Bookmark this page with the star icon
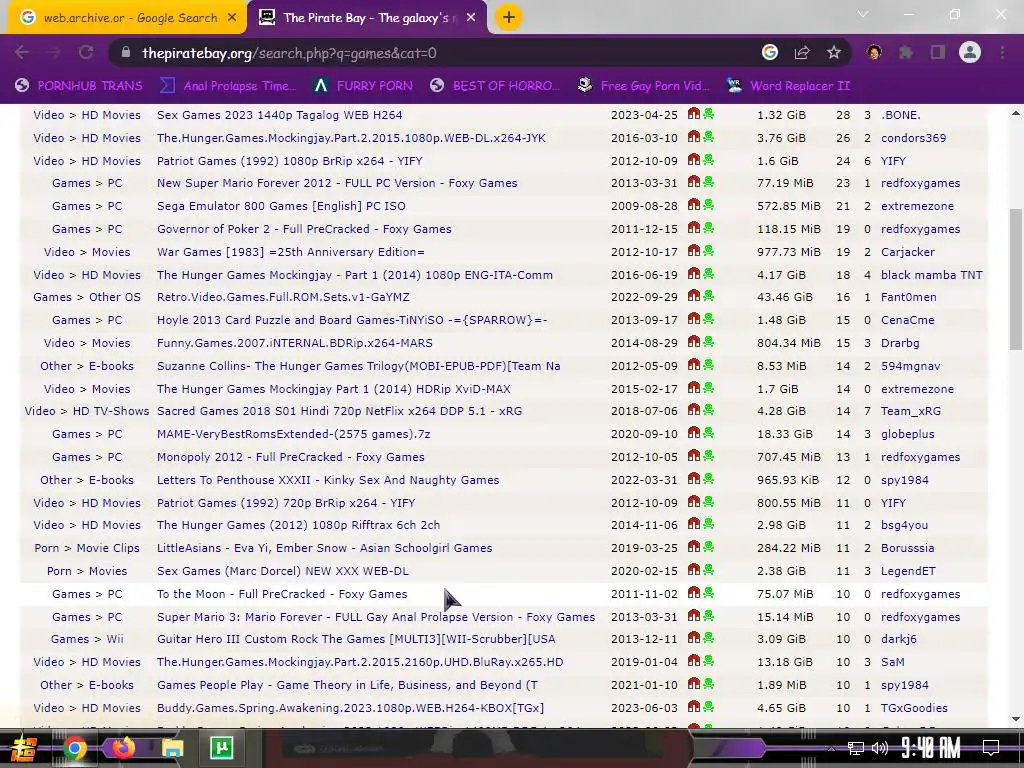This screenshot has height=768, width=1024. tap(834, 53)
